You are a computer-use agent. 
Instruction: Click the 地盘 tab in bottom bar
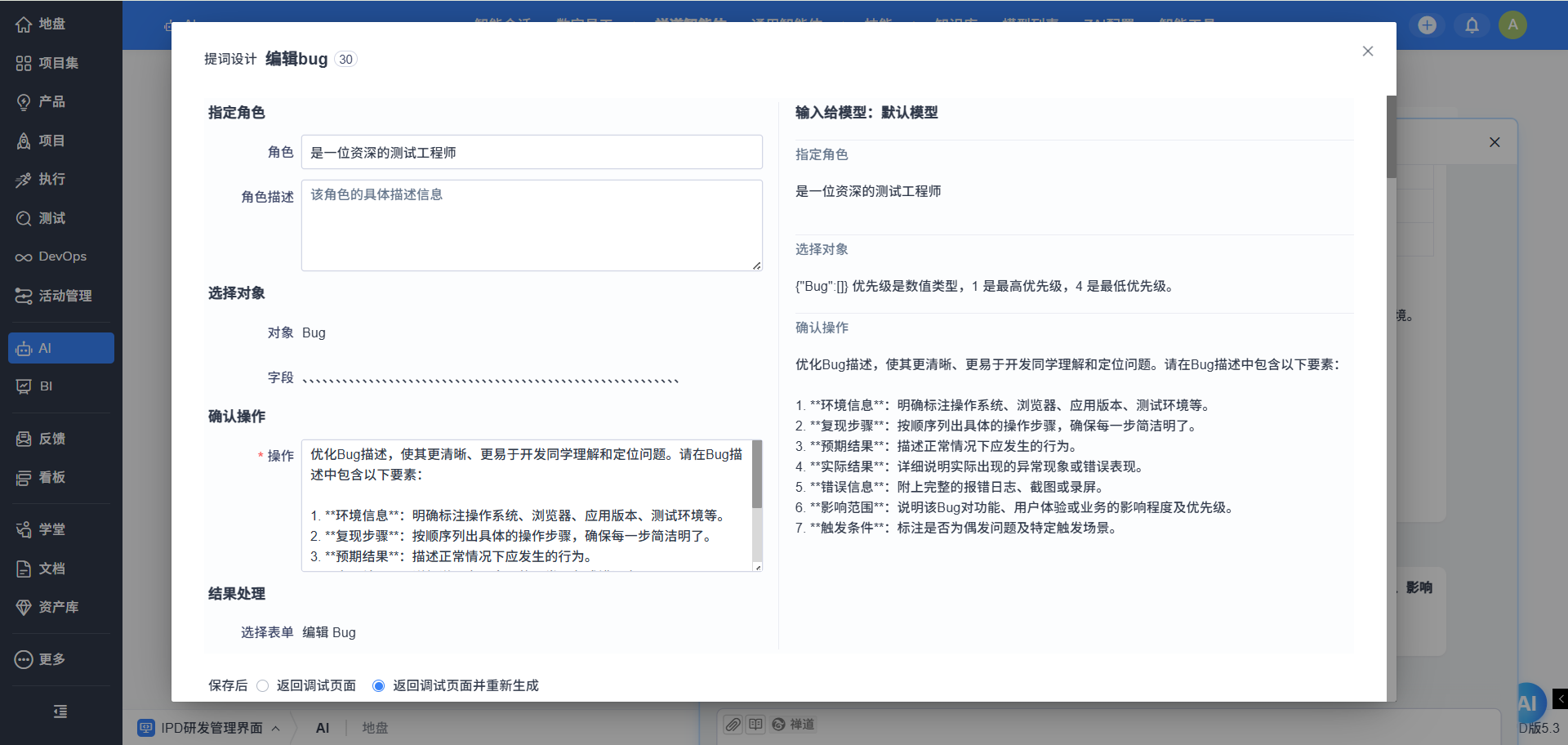(x=375, y=728)
